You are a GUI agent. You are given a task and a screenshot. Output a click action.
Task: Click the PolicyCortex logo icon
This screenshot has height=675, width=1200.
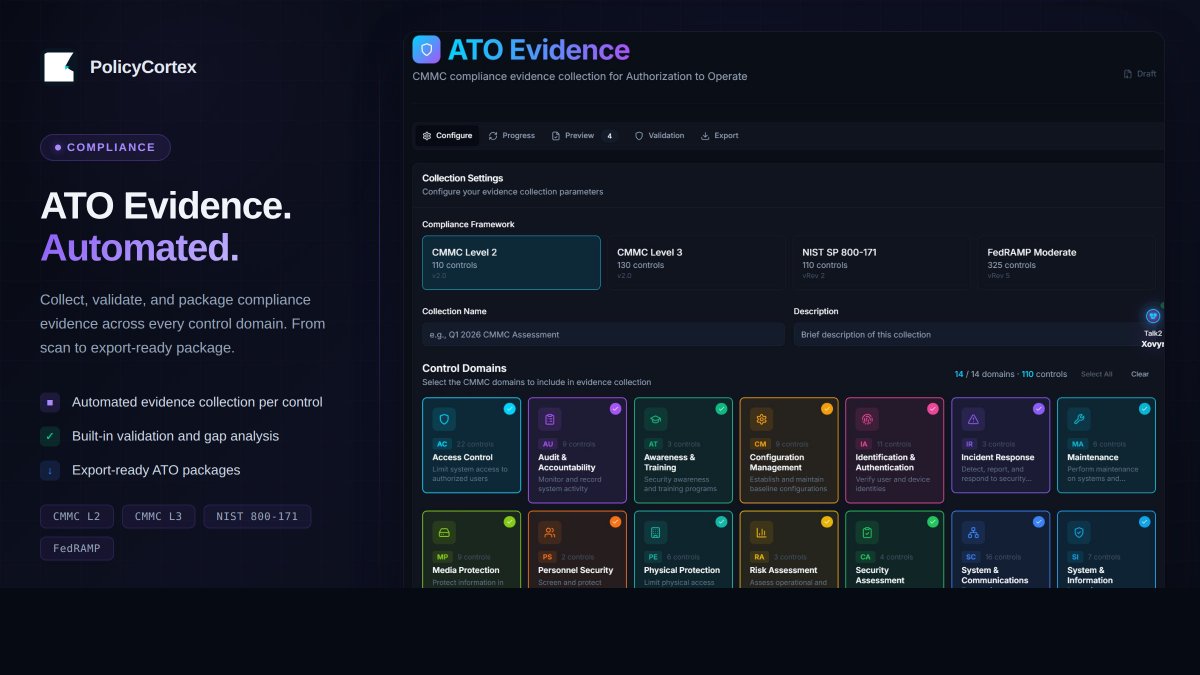click(x=59, y=67)
